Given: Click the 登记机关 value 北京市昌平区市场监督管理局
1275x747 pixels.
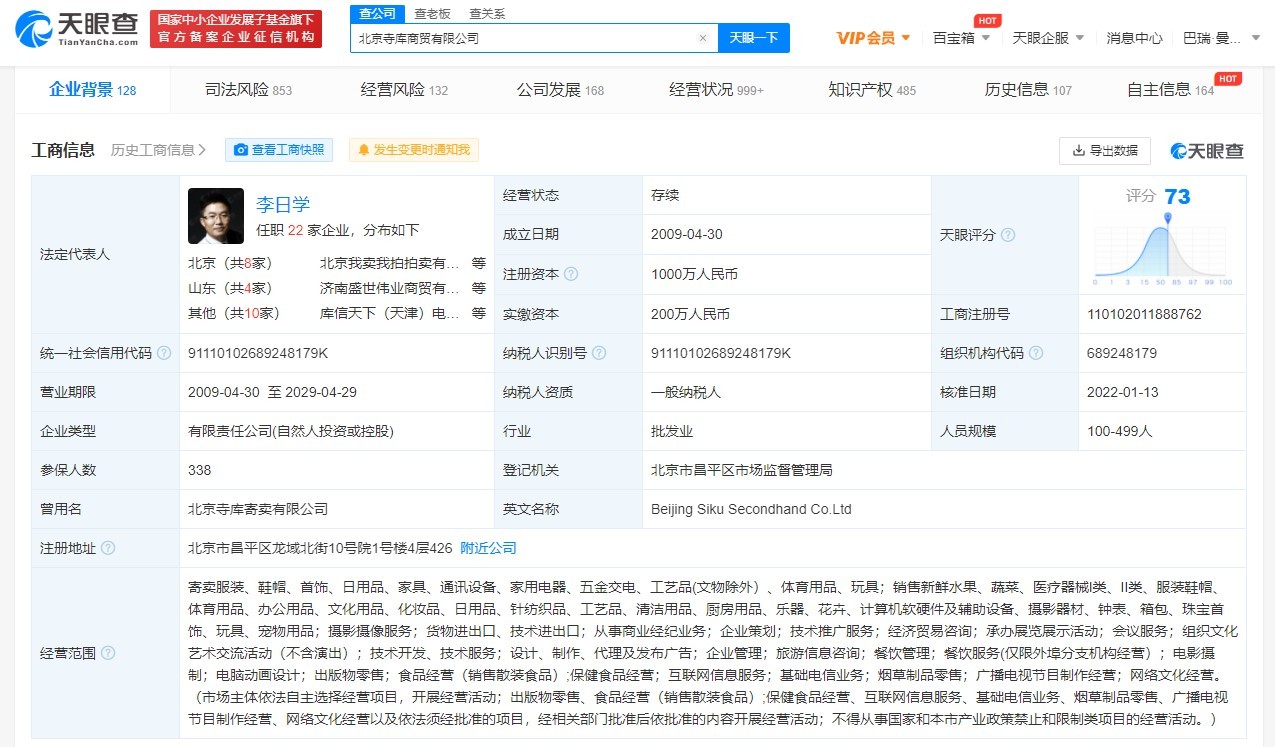Looking at the screenshot, I should coord(742,470).
